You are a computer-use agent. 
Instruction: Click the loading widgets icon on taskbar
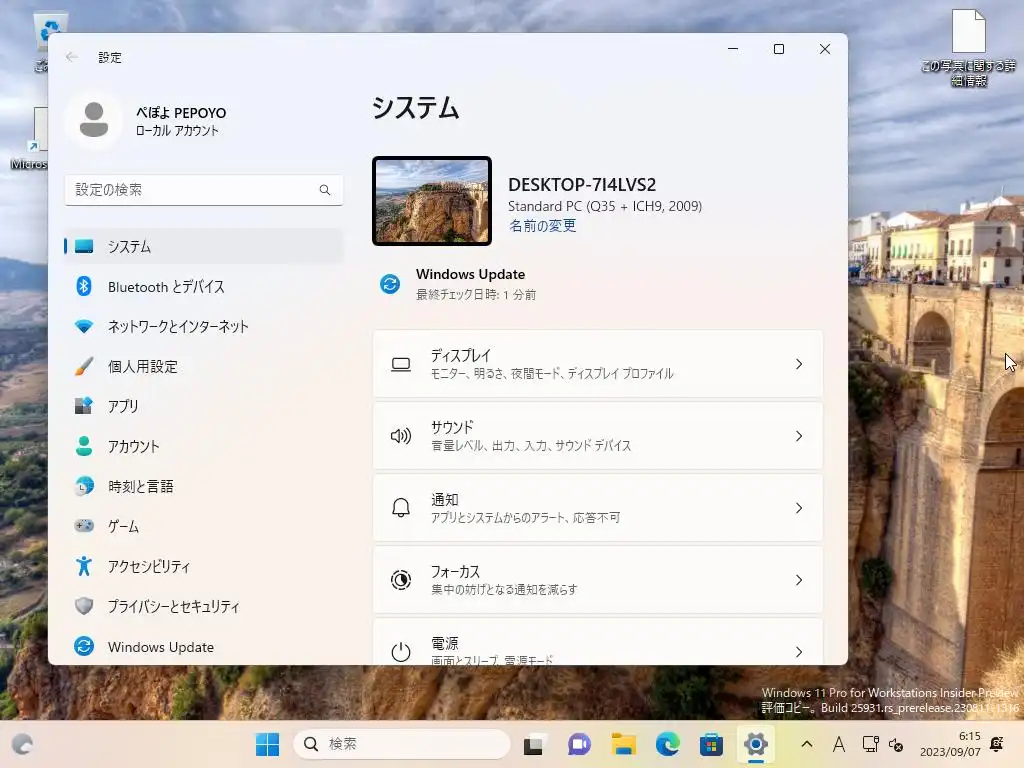pos(23,744)
